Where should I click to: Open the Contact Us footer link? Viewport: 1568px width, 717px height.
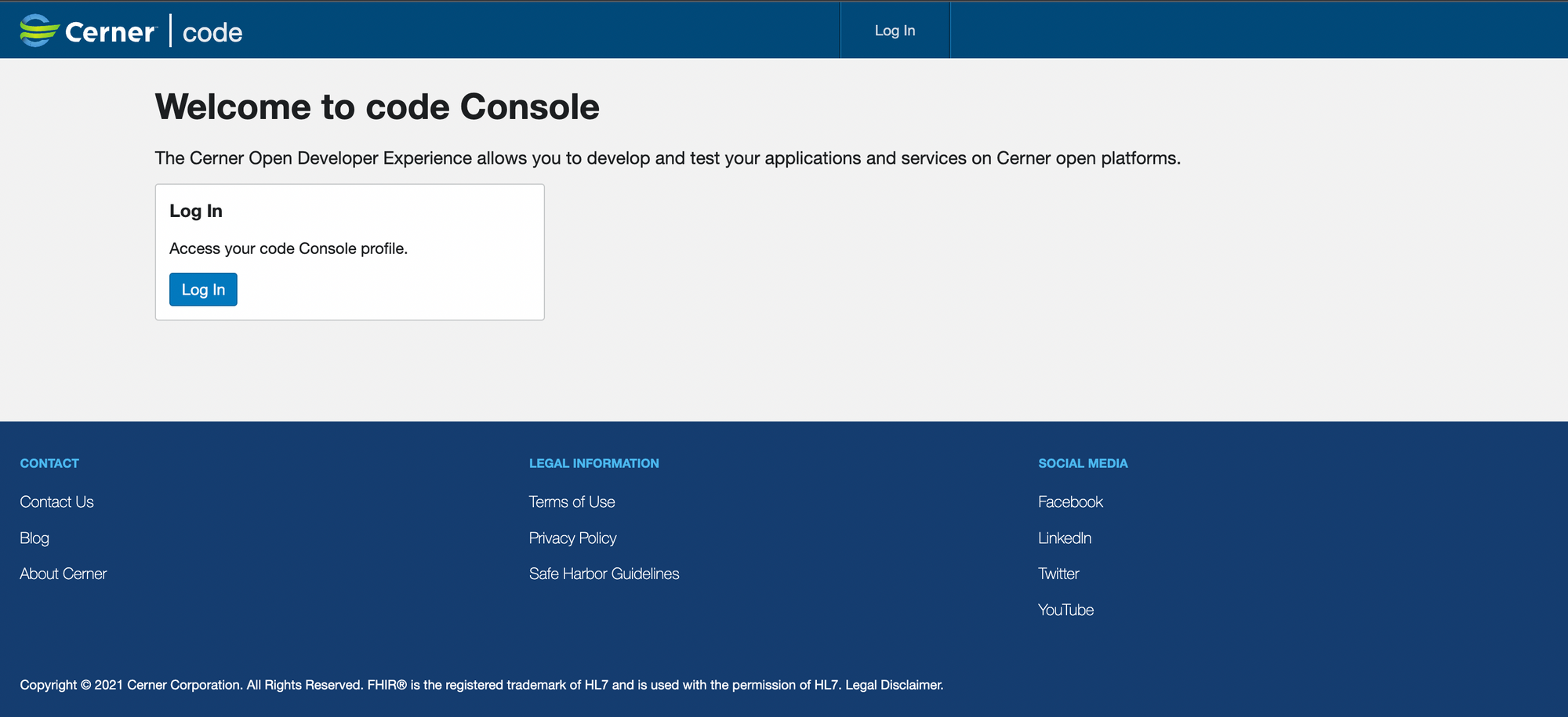coord(56,502)
